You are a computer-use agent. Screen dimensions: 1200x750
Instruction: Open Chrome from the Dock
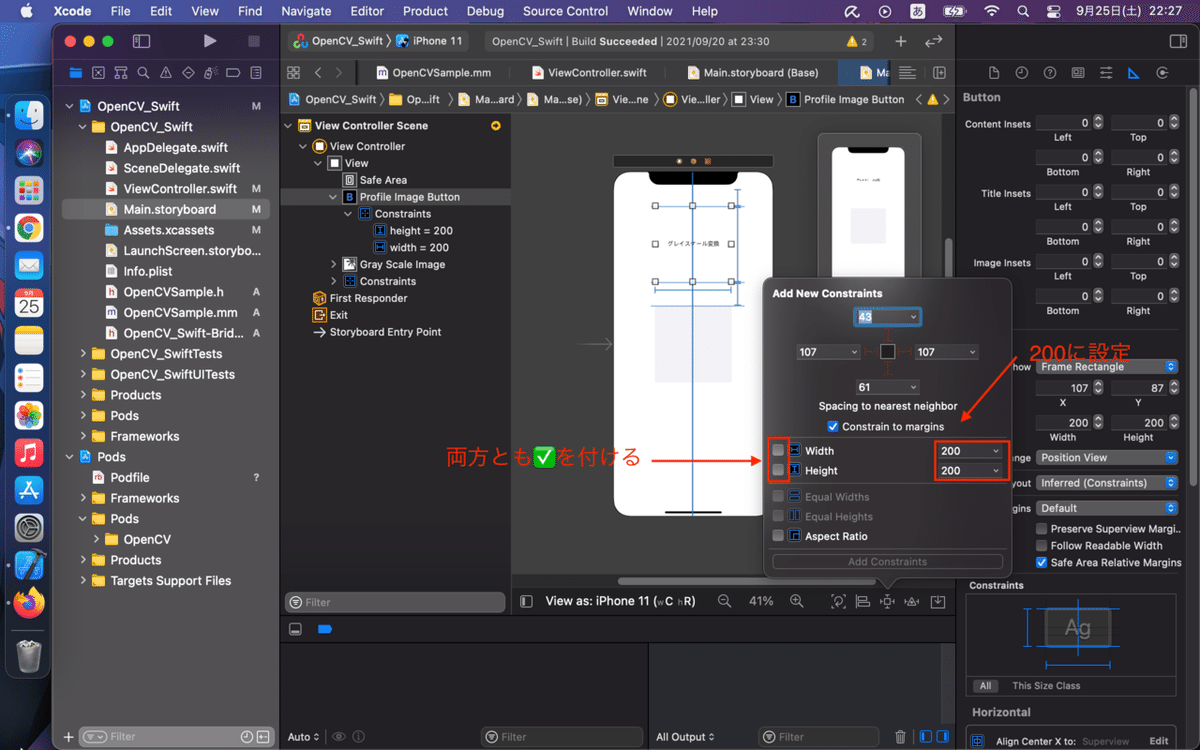click(x=29, y=228)
